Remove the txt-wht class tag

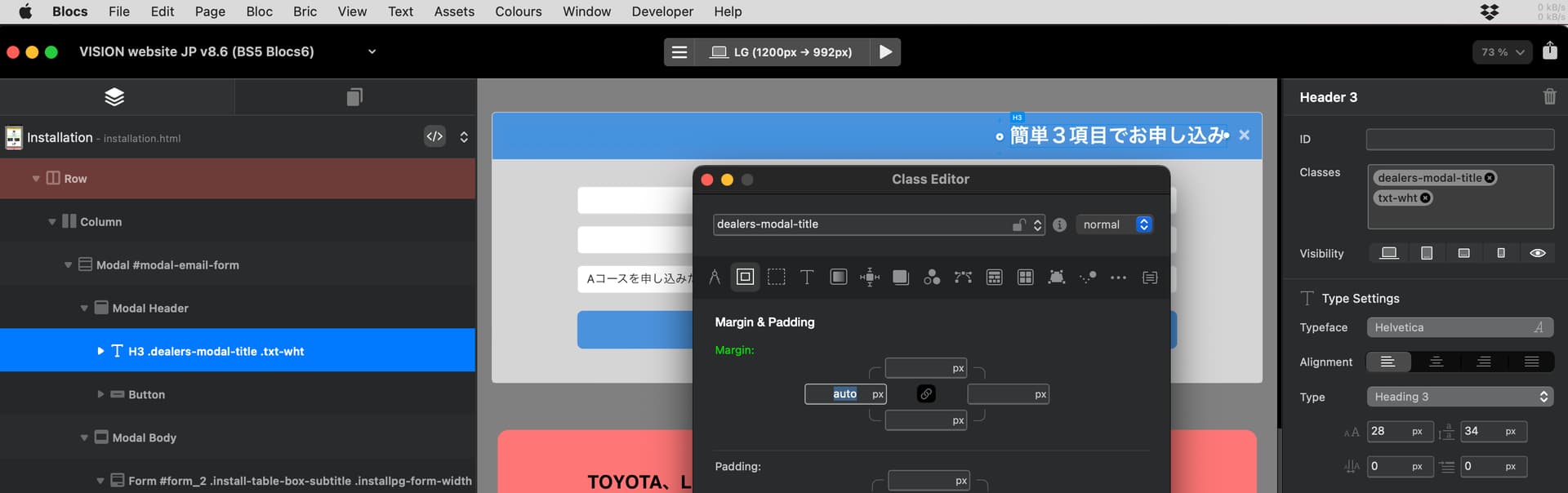(1425, 198)
